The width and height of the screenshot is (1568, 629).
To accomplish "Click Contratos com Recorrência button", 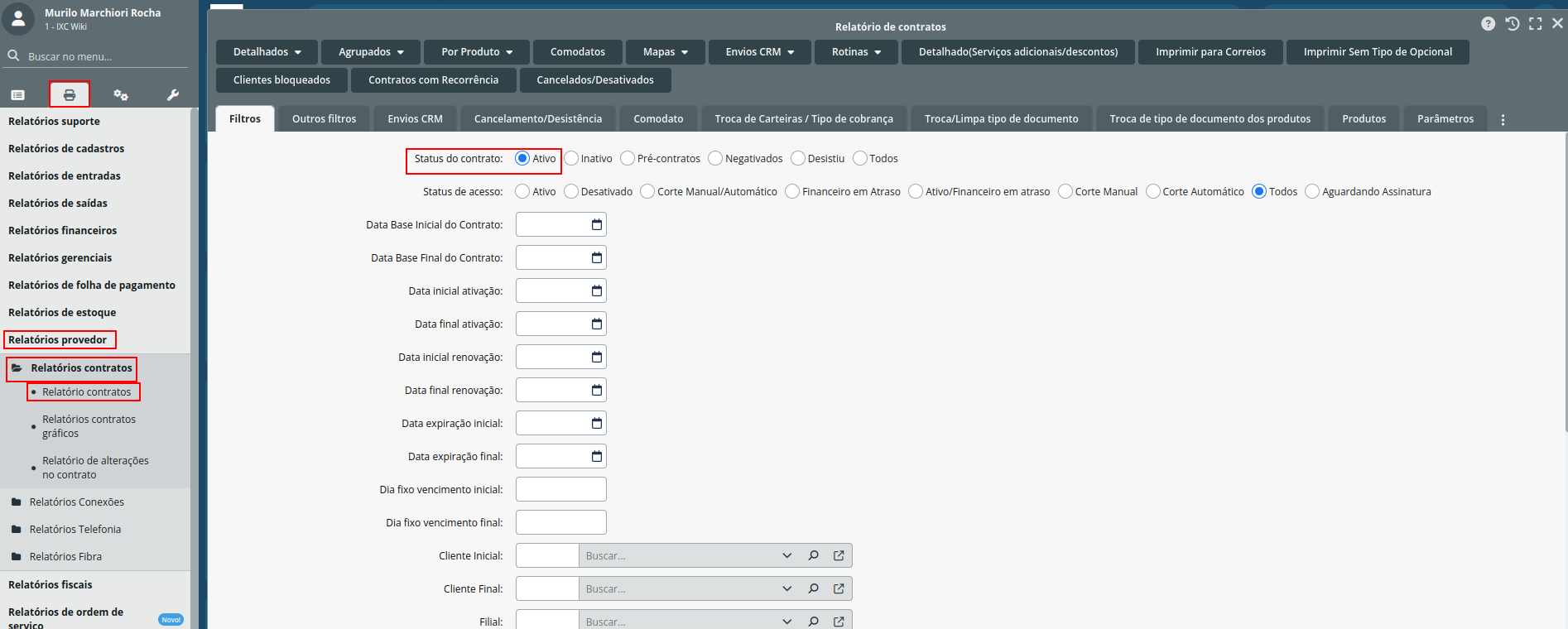I will pyautogui.click(x=434, y=79).
